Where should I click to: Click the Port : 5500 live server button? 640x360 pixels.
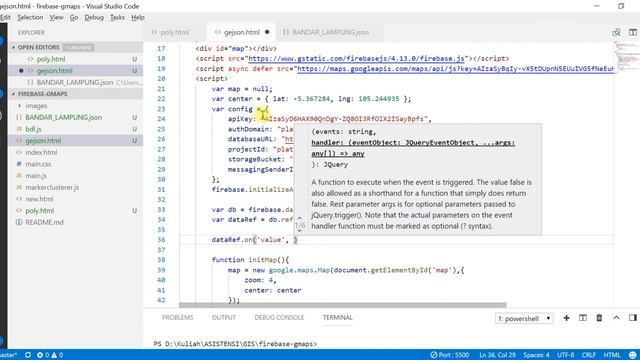pos(450,355)
